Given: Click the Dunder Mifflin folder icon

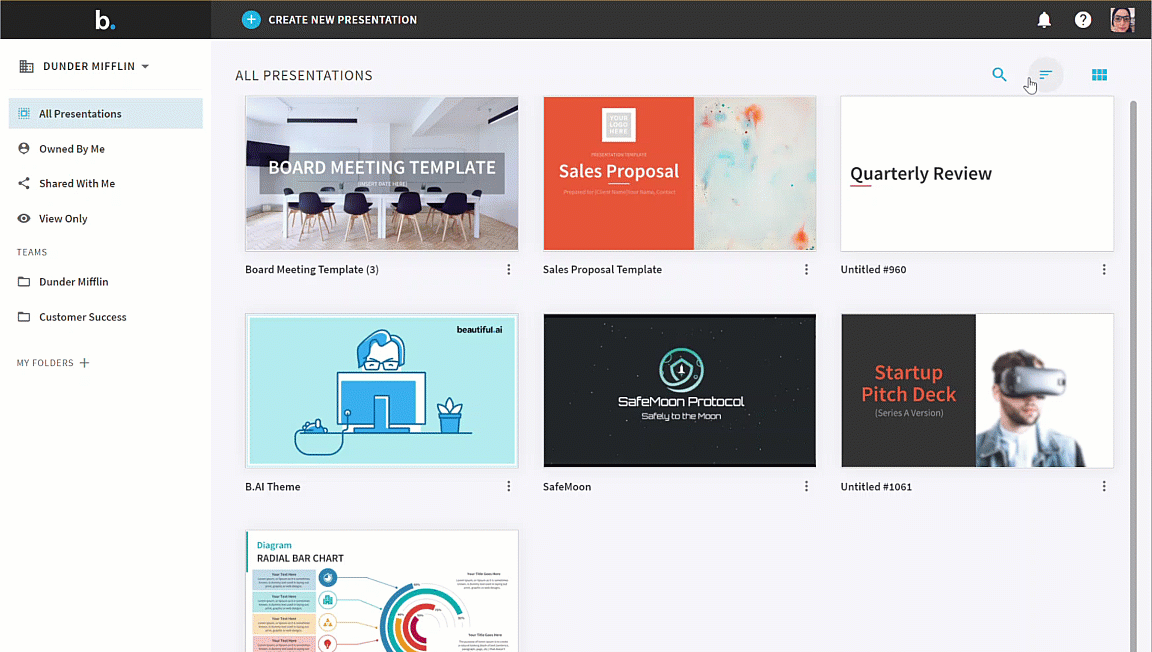Looking at the screenshot, I should click(x=24, y=282).
